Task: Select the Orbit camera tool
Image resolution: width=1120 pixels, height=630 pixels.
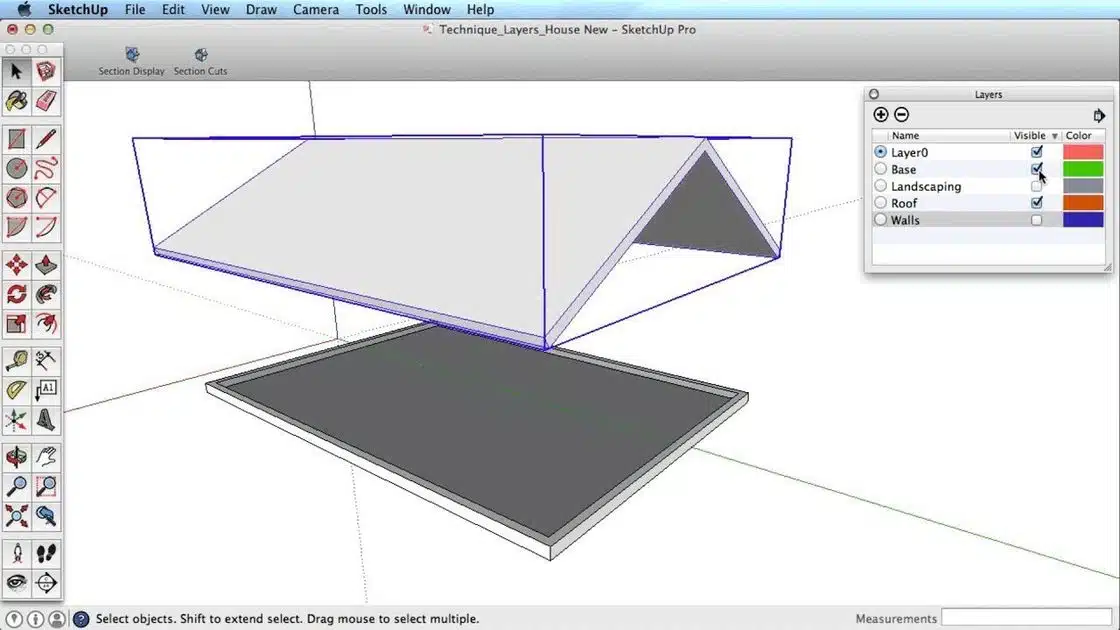Action: coord(17,457)
